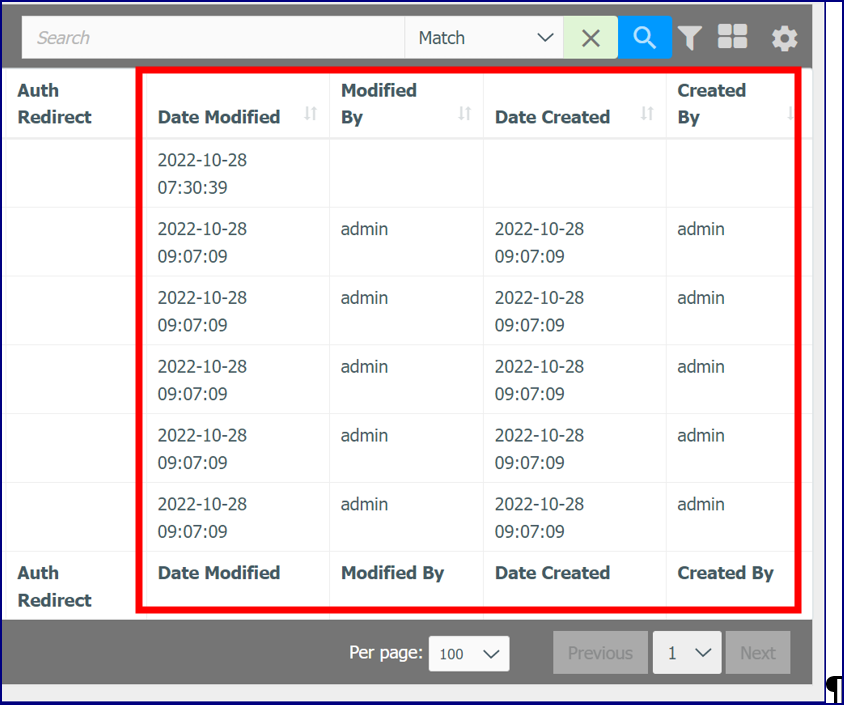Open the page number 1 dropdown
This screenshot has width=844, height=705.
tap(687, 653)
